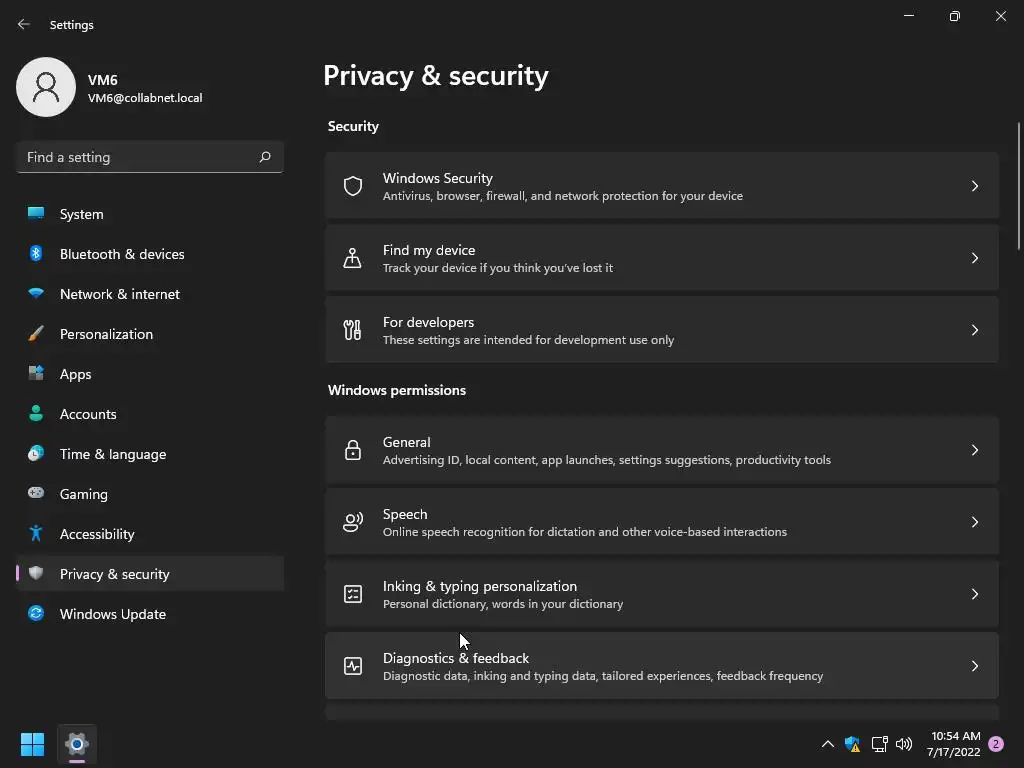
Task: Expand the General permissions chevron
Action: [x=975, y=450]
